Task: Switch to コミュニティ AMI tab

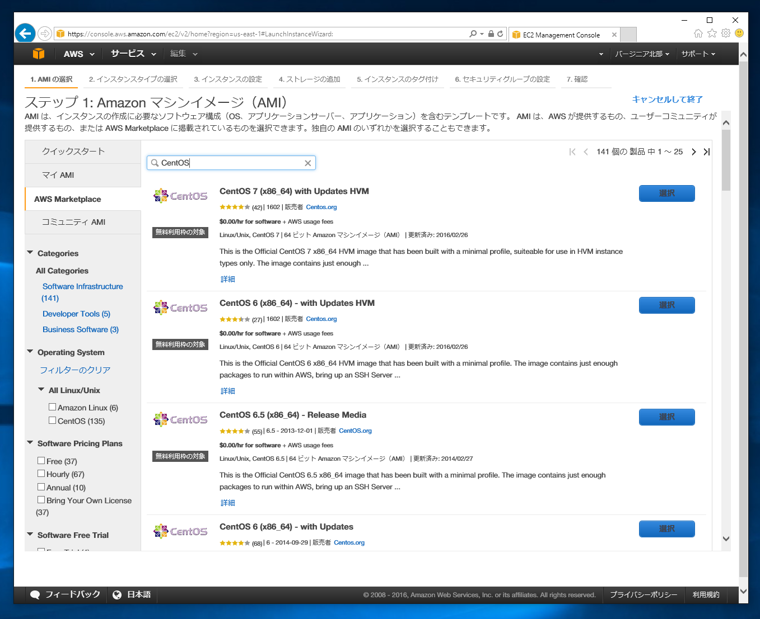Action: point(83,222)
